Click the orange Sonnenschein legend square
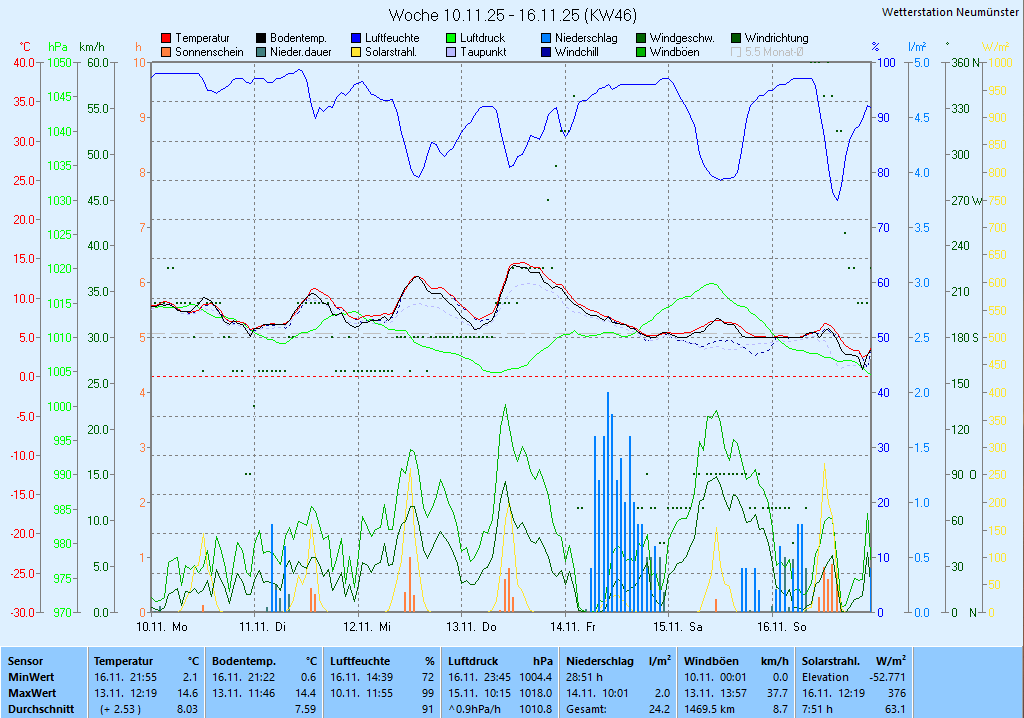This screenshot has height=718, width=1024. (x=166, y=52)
